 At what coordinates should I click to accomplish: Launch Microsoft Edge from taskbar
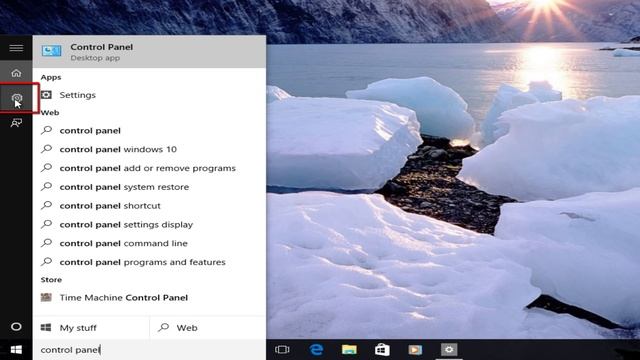[x=316, y=350]
